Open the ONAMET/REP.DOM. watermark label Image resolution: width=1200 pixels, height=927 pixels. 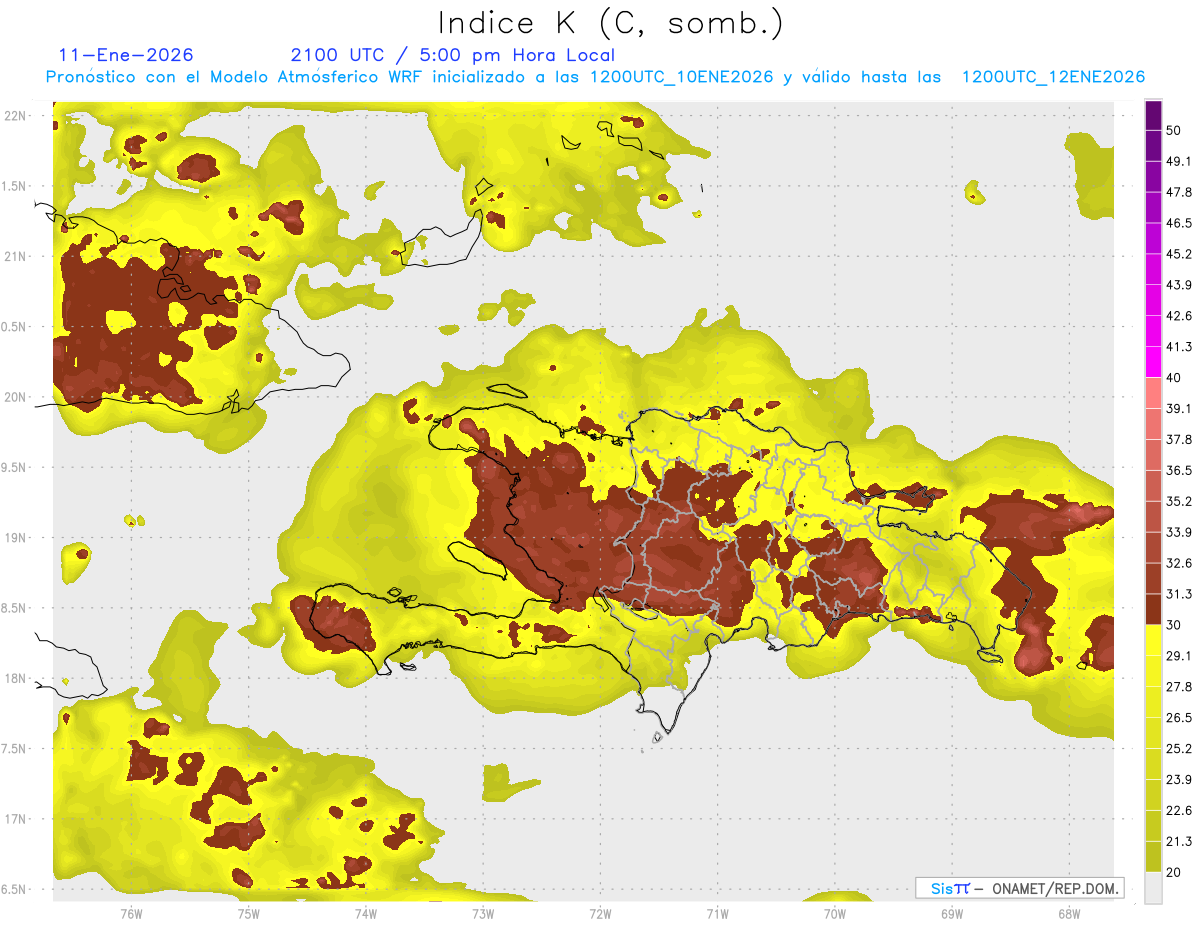coord(1019,888)
